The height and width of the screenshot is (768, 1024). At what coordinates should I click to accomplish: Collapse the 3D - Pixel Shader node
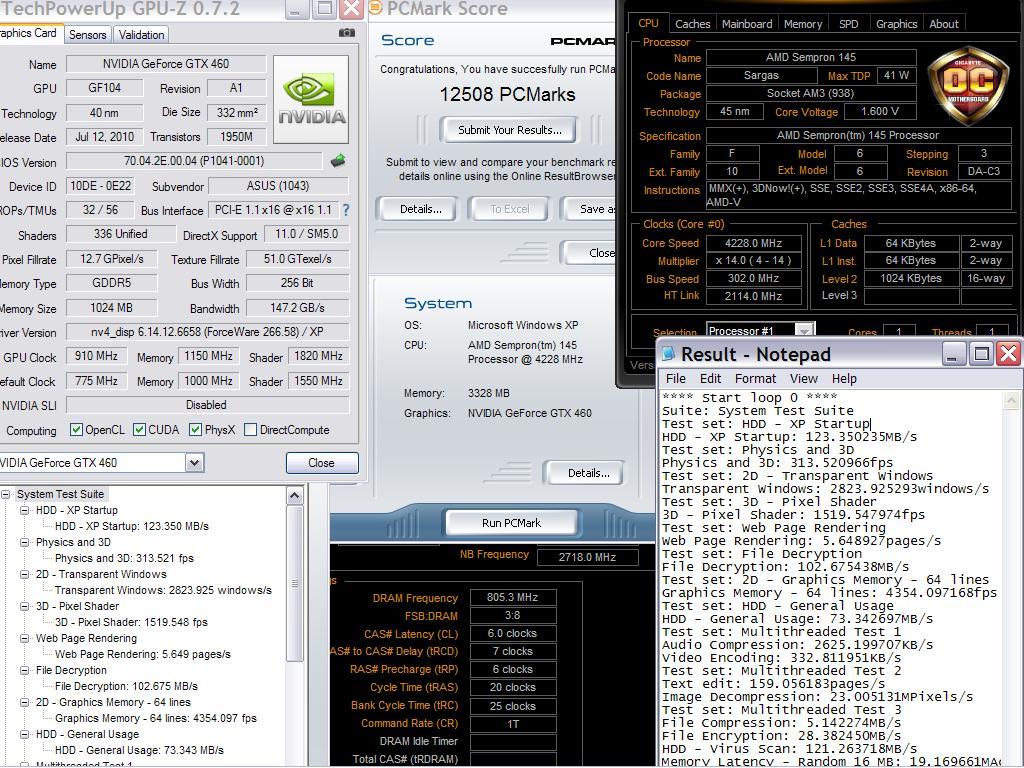point(25,606)
